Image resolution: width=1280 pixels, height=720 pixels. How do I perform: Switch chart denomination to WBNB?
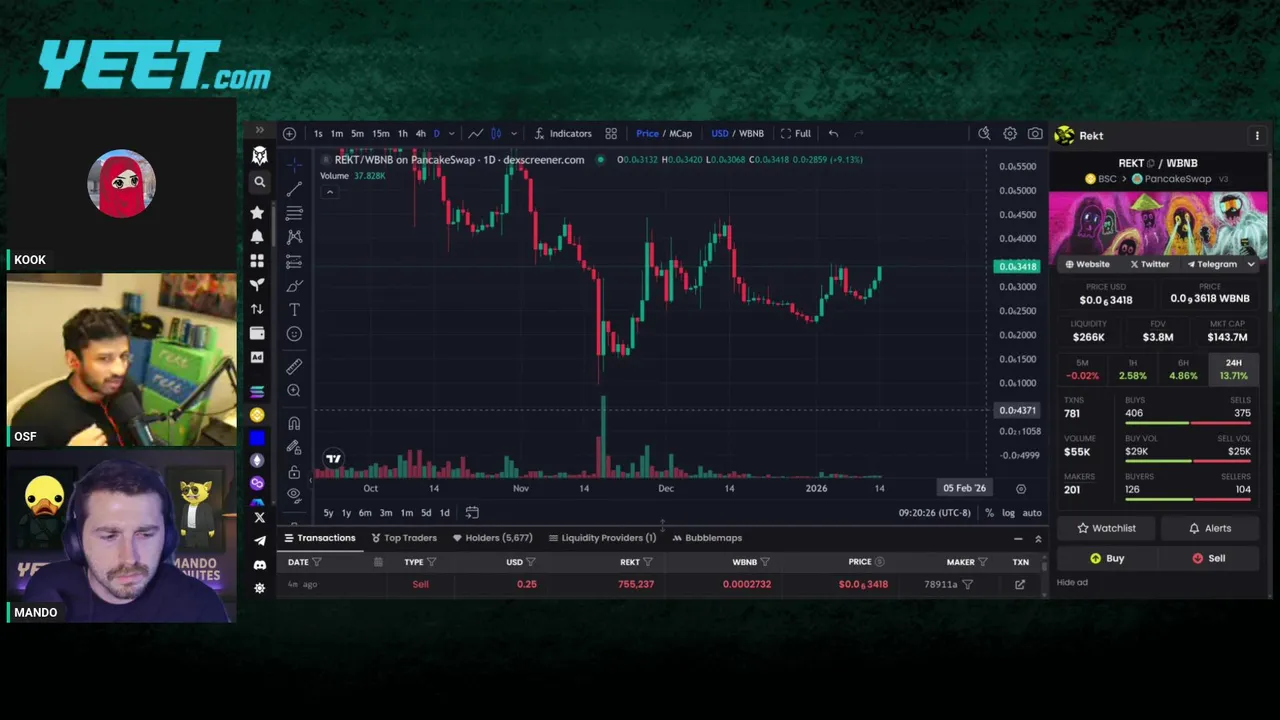751,133
